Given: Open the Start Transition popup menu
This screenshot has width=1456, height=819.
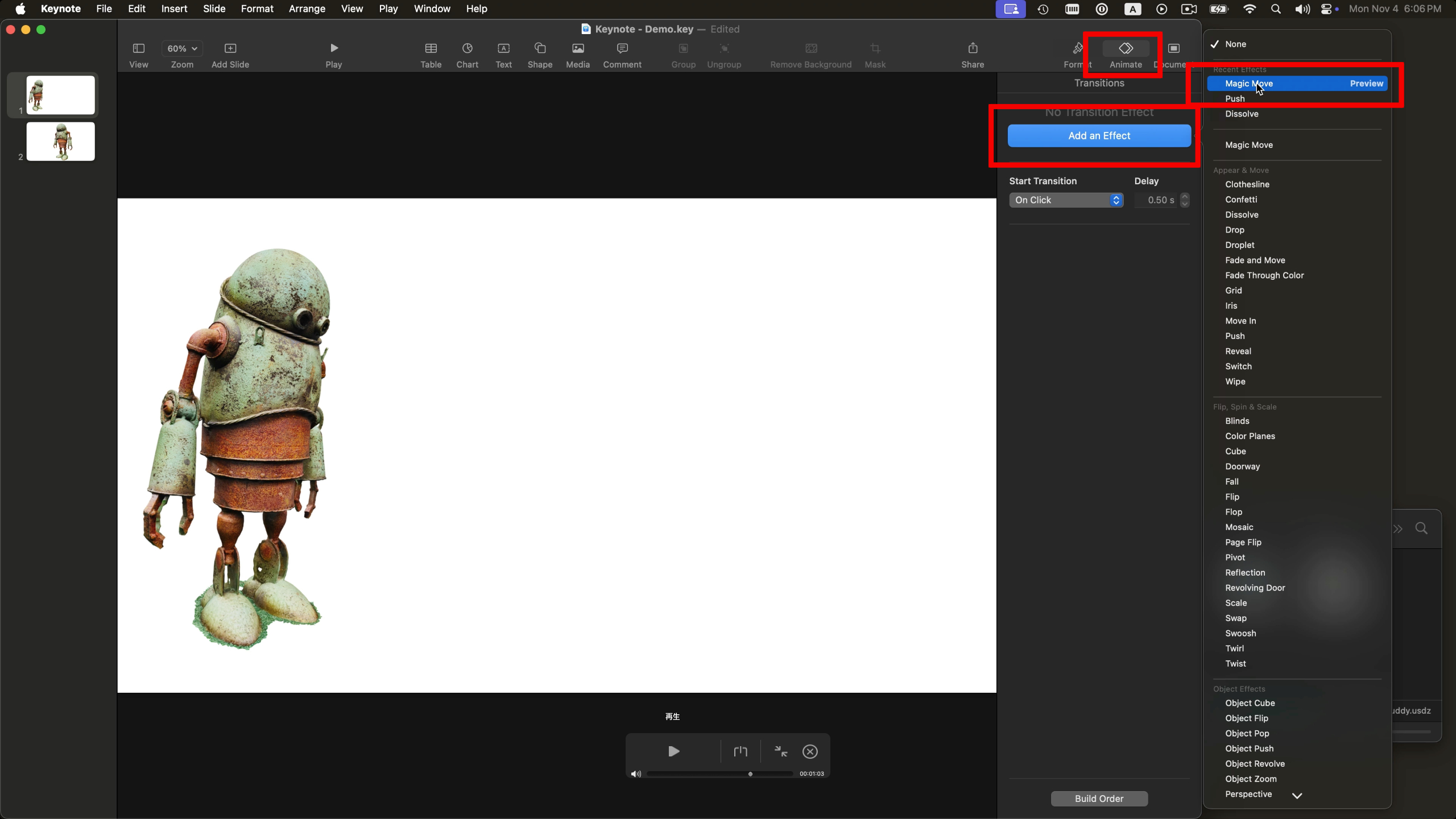Looking at the screenshot, I should tap(1065, 200).
